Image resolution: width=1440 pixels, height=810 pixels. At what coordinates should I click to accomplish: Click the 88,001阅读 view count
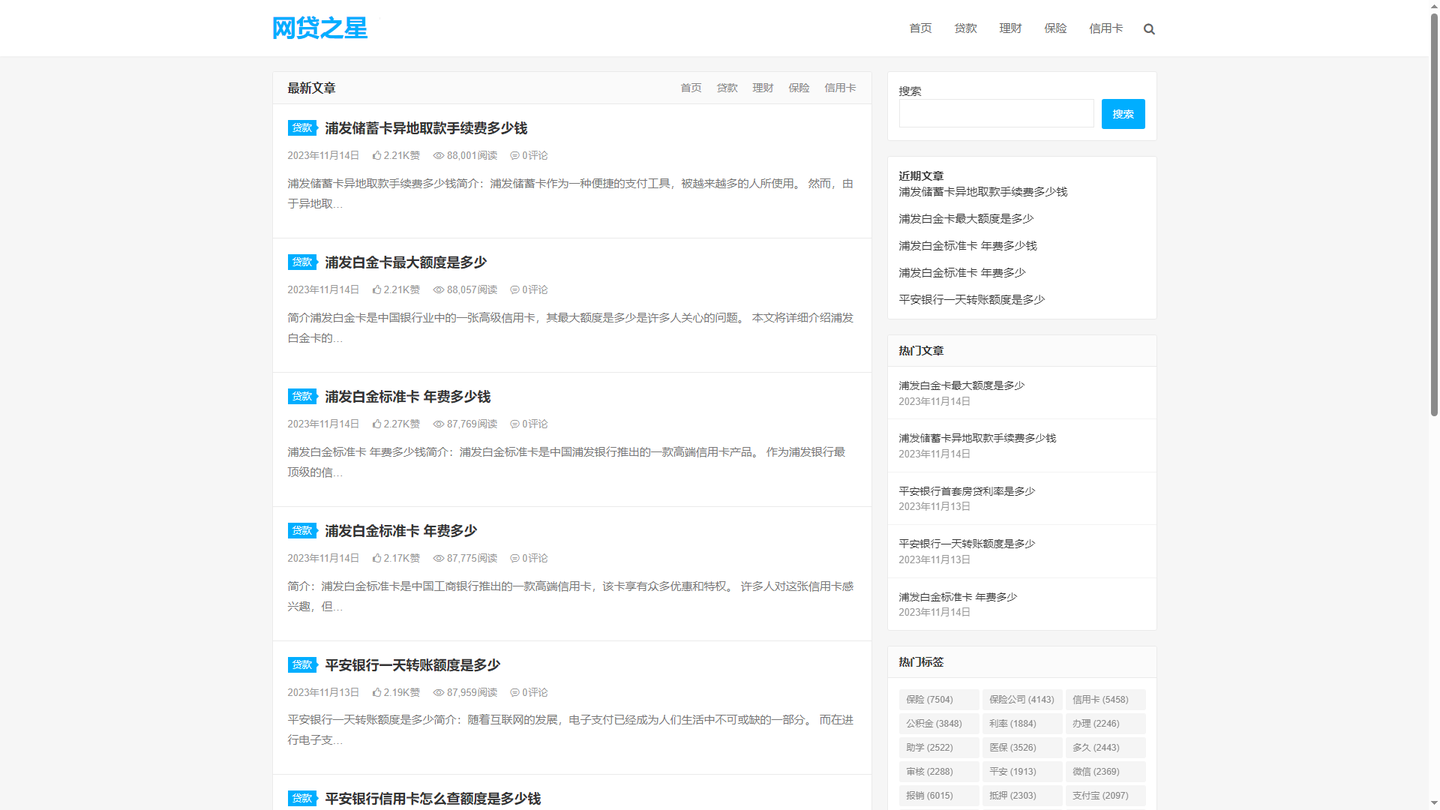465,155
